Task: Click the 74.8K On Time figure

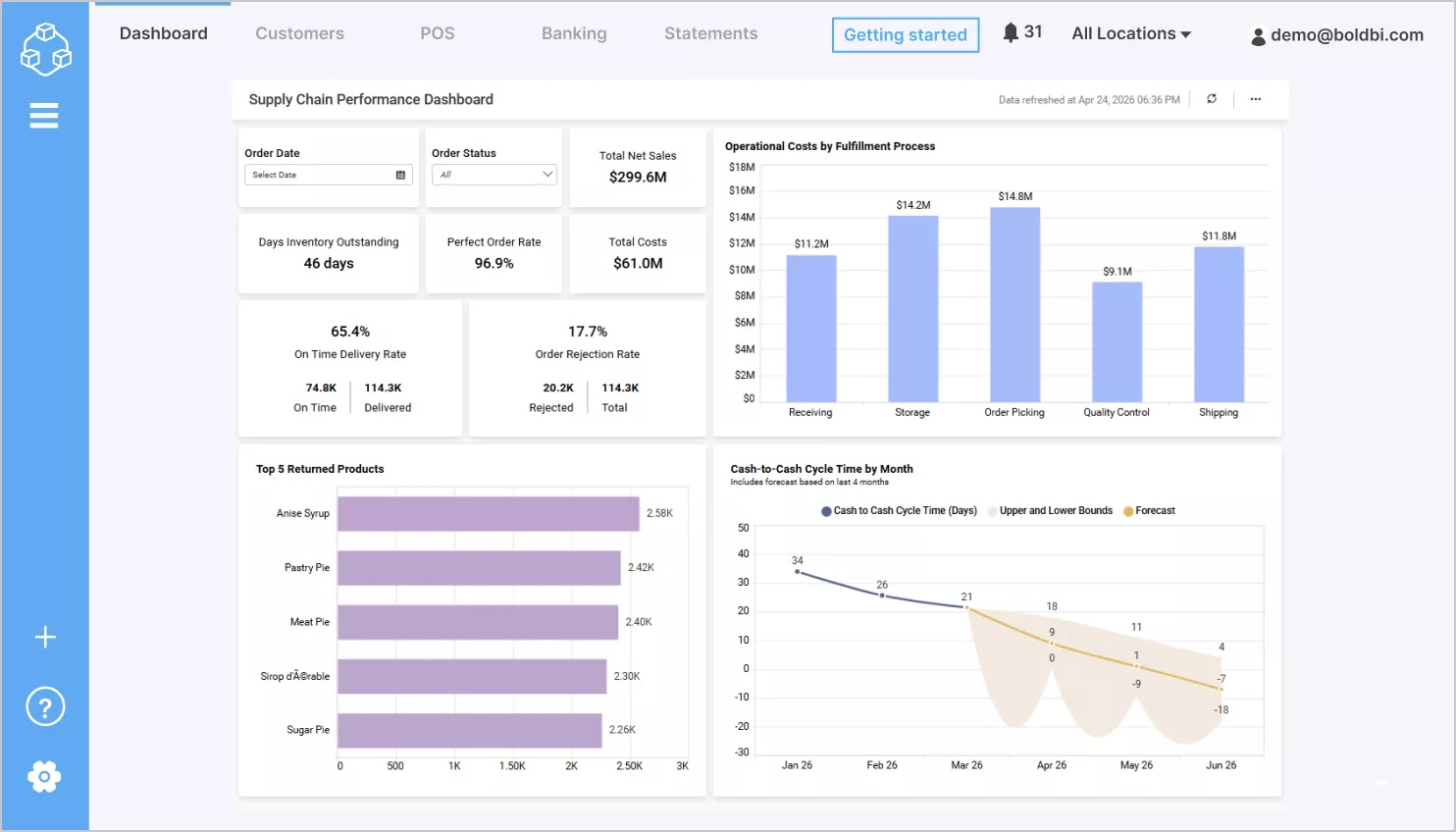Action: 321,388
